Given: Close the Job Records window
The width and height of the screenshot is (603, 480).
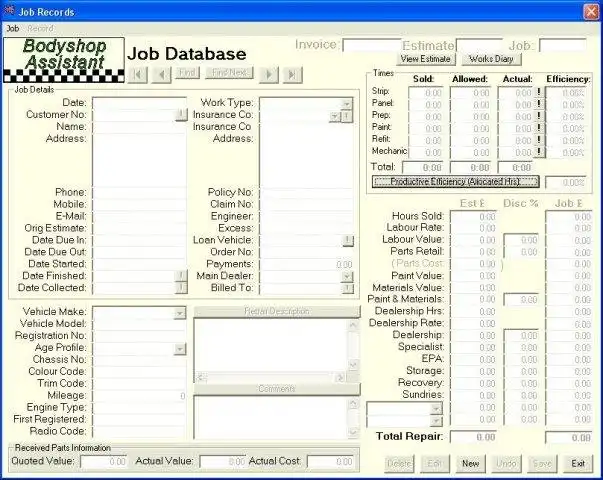Looking at the screenshot, I should point(591,12).
